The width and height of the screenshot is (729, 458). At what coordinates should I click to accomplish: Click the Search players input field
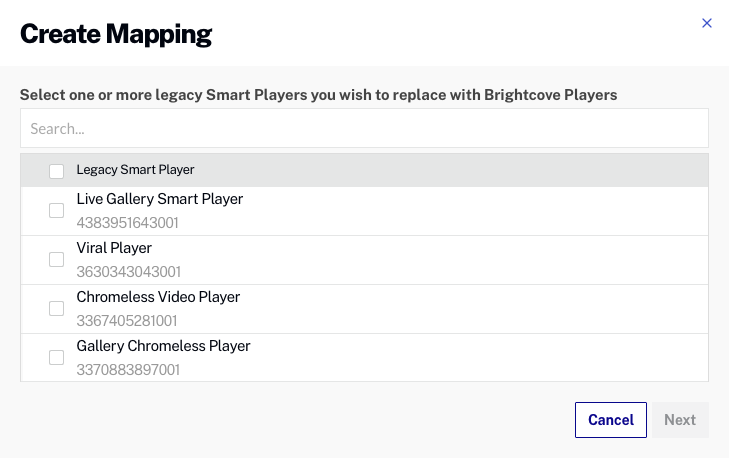point(364,129)
